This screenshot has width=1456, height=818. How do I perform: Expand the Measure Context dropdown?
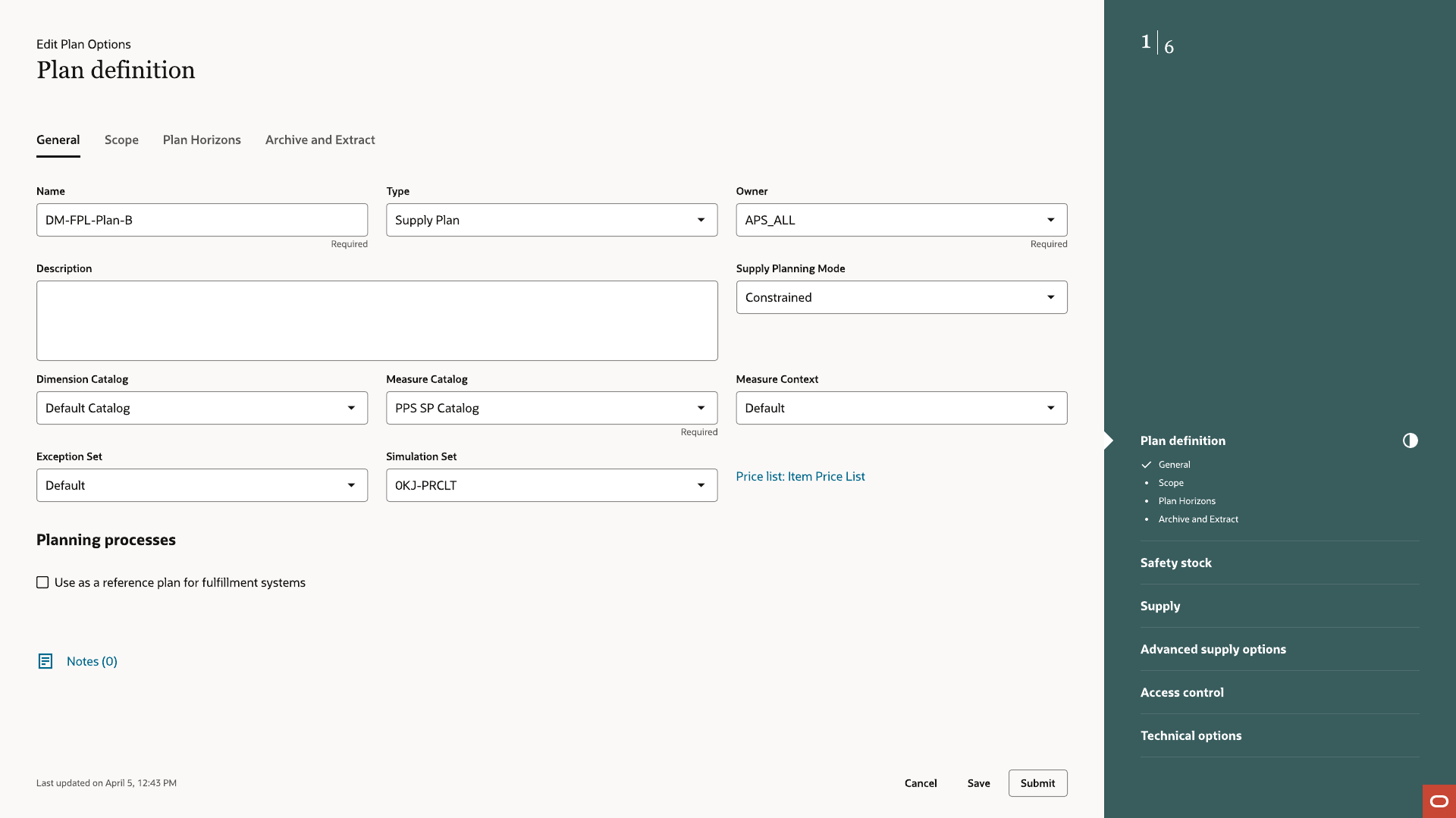[901, 408]
